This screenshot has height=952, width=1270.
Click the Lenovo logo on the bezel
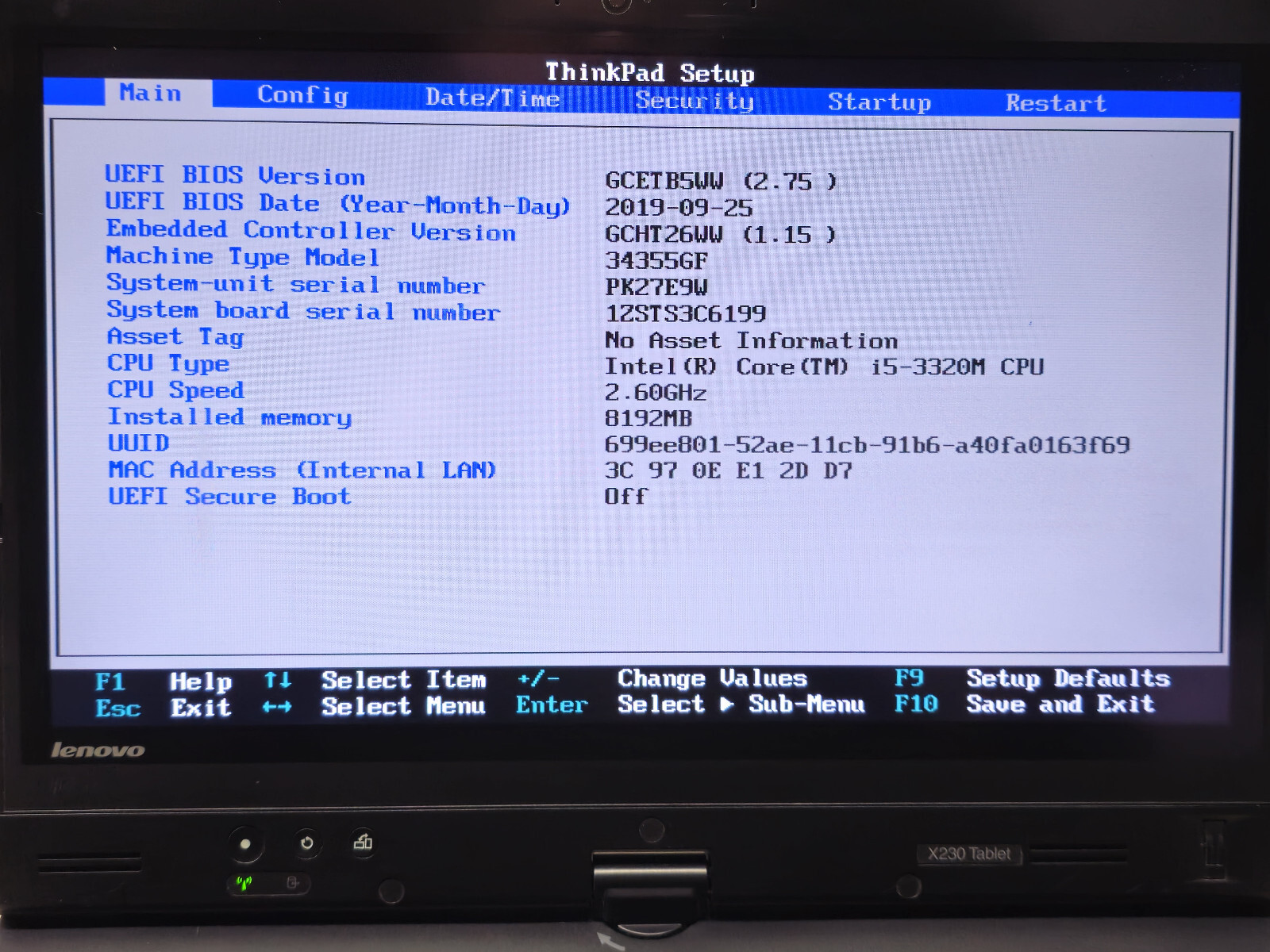pyautogui.click(x=98, y=750)
